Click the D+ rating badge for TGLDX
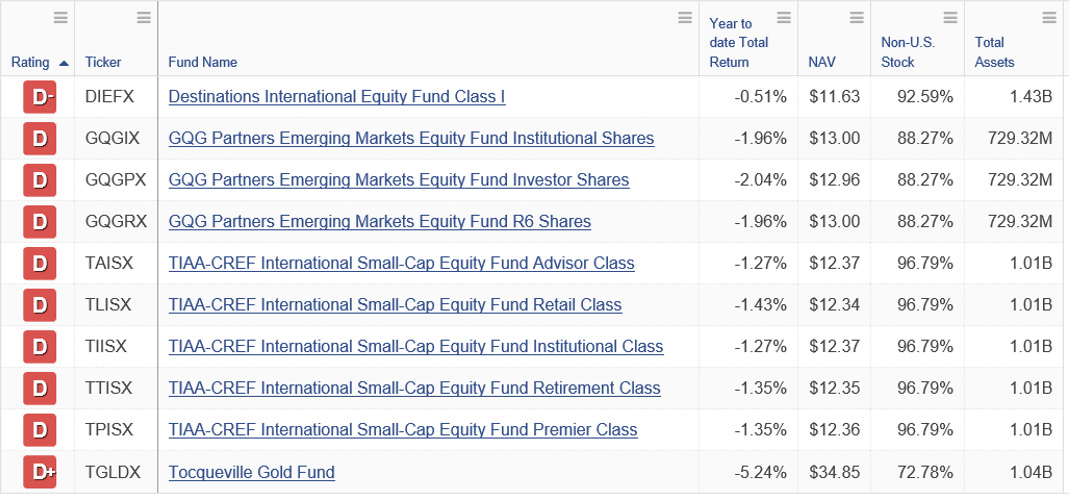The width and height of the screenshot is (1069, 494). coord(40,472)
